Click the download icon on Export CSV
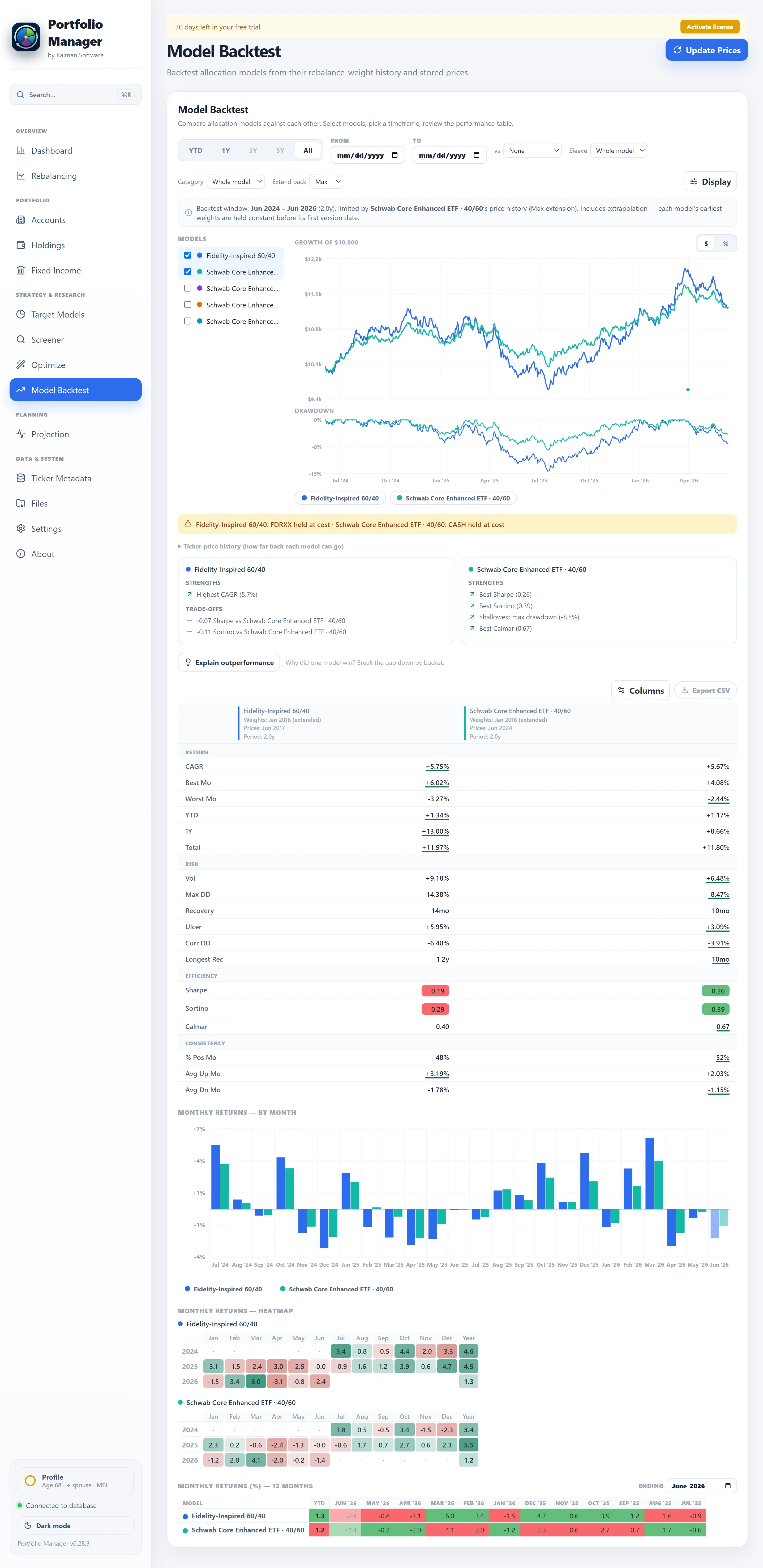The image size is (763, 1568). (x=684, y=690)
